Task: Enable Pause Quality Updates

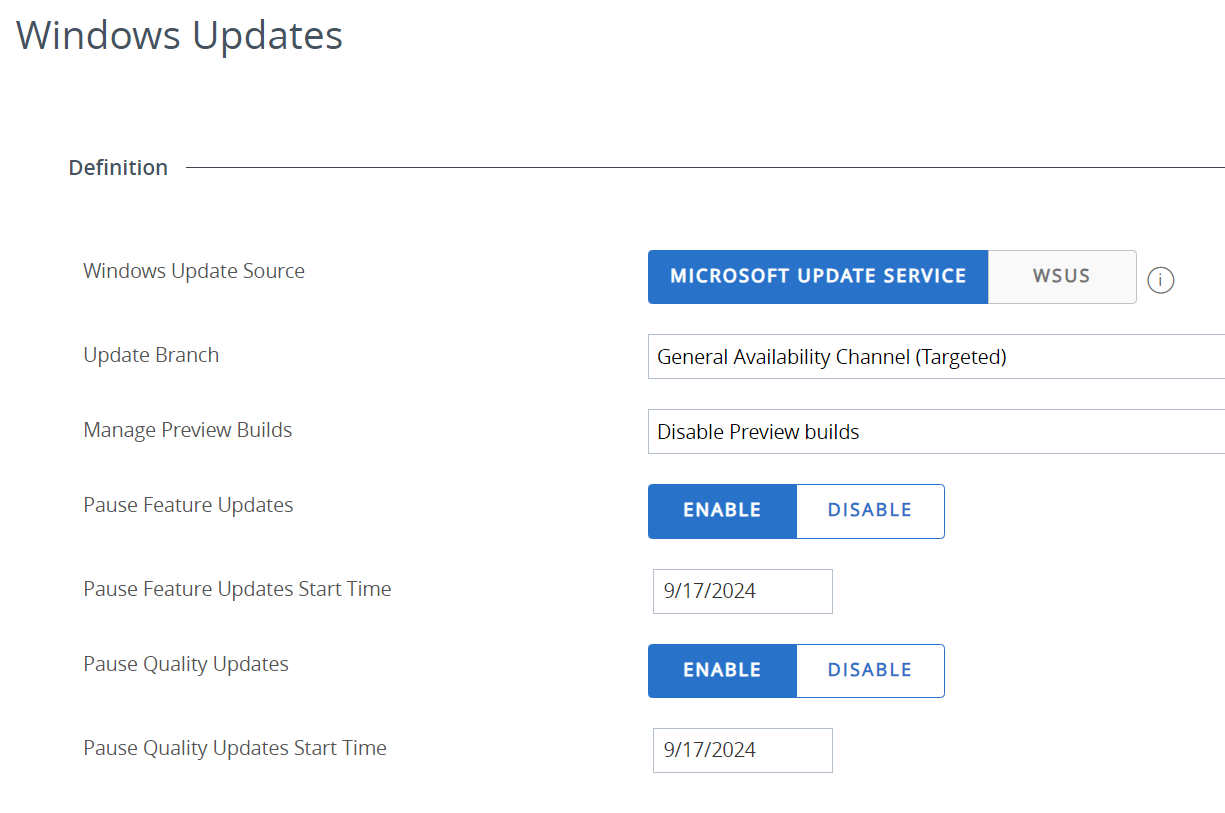Action: (x=722, y=671)
